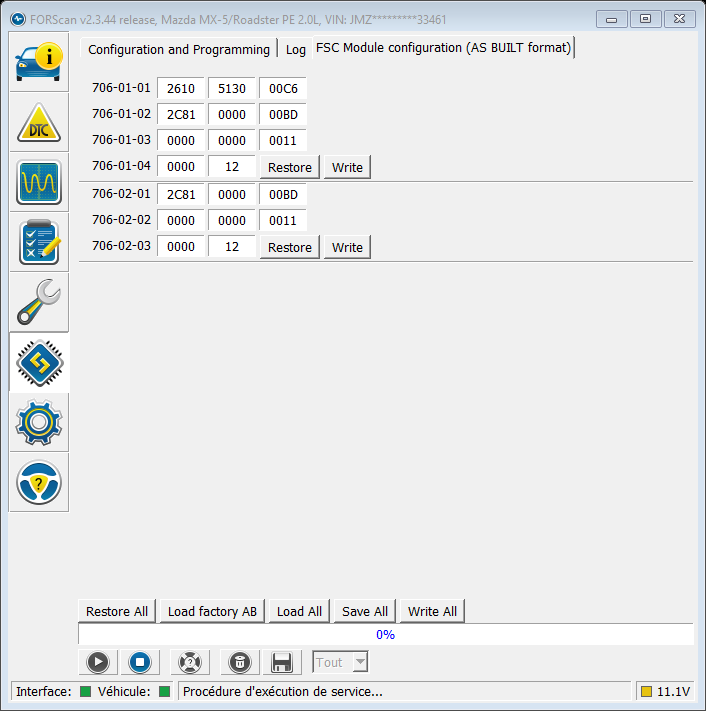Image resolution: width=706 pixels, height=711 pixels.
Task: Open the Tout filter dropdown
Action: point(340,662)
